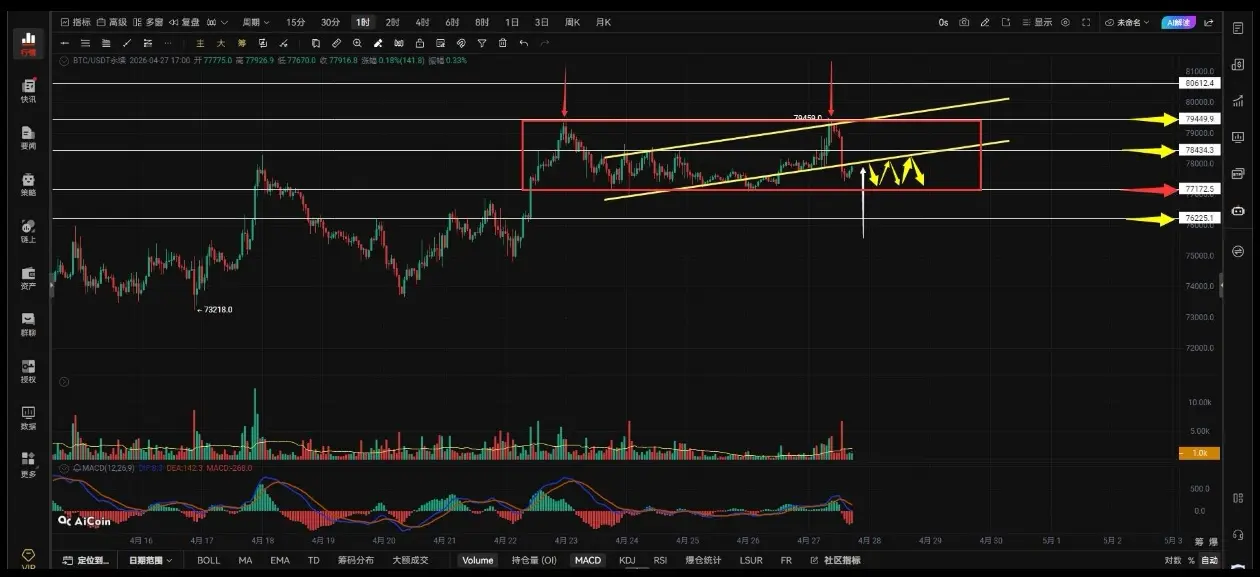
Task: Open the 更多 more sidebar icon
Action: point(28,464)
